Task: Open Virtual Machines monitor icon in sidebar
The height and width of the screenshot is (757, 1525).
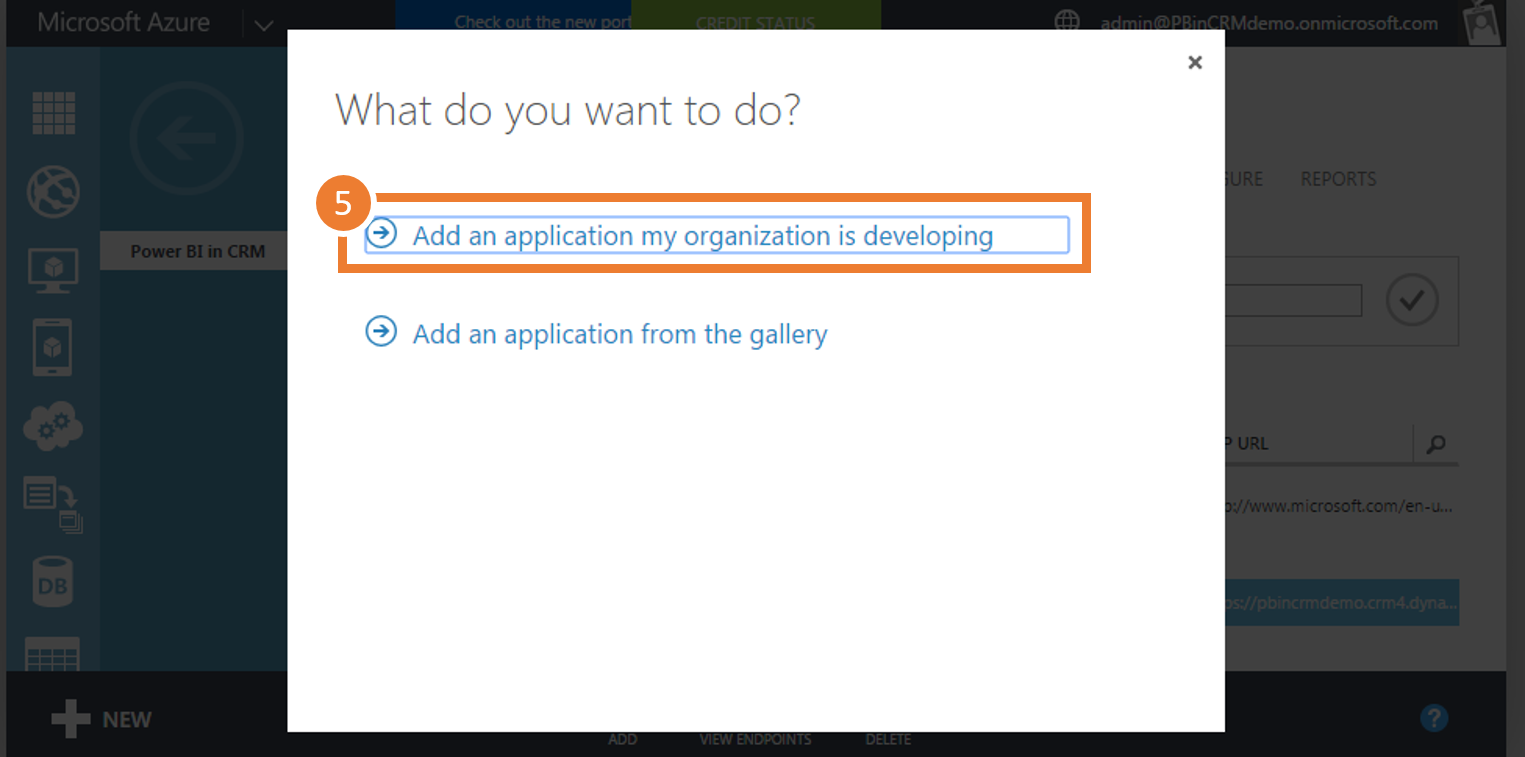Action: point(53,269)
